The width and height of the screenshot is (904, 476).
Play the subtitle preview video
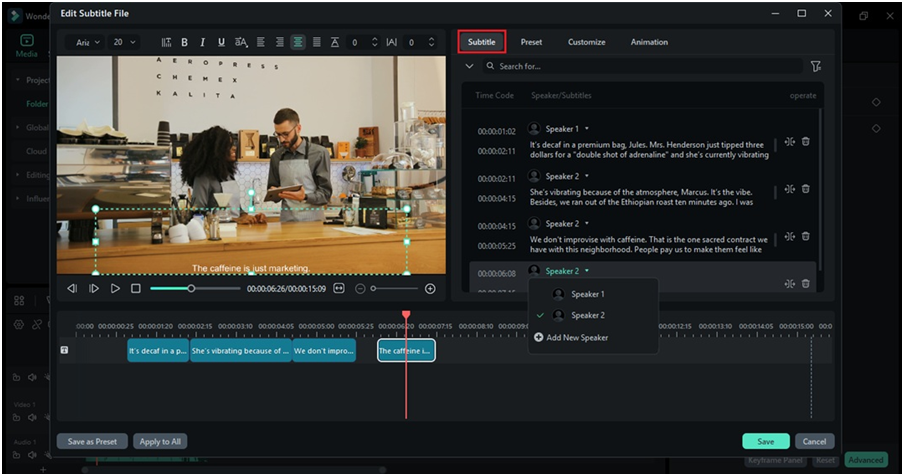[115, 289]
